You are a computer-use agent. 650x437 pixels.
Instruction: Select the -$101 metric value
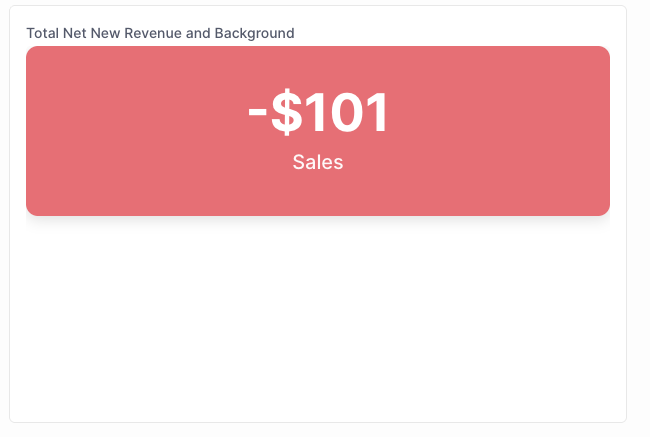(x=318, y=112)
